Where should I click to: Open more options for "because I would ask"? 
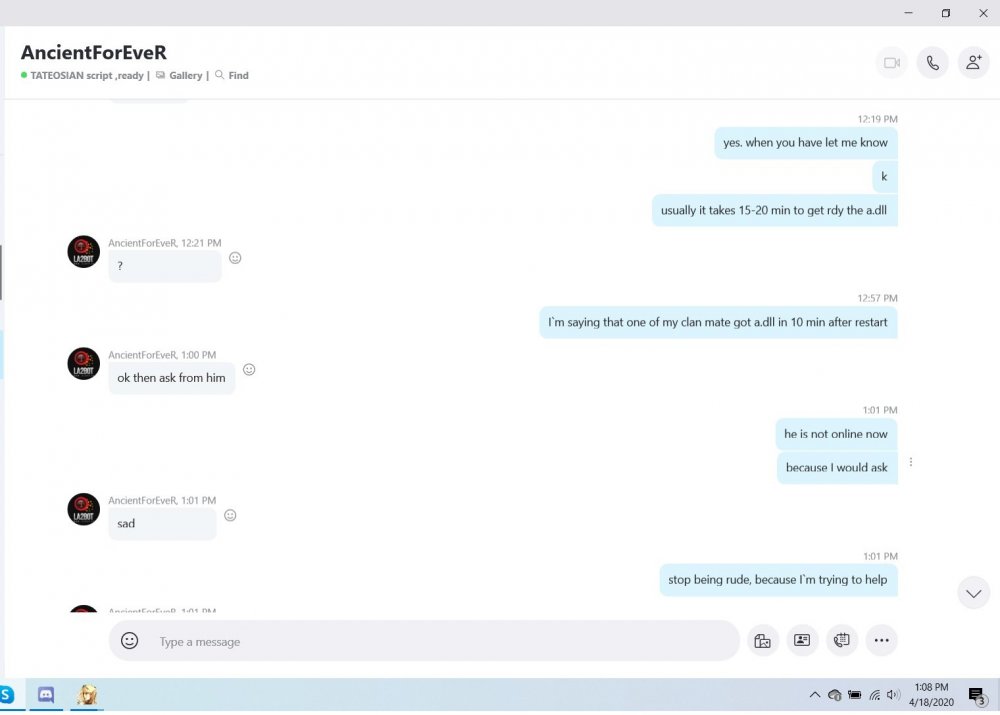(x=911, y=462)
